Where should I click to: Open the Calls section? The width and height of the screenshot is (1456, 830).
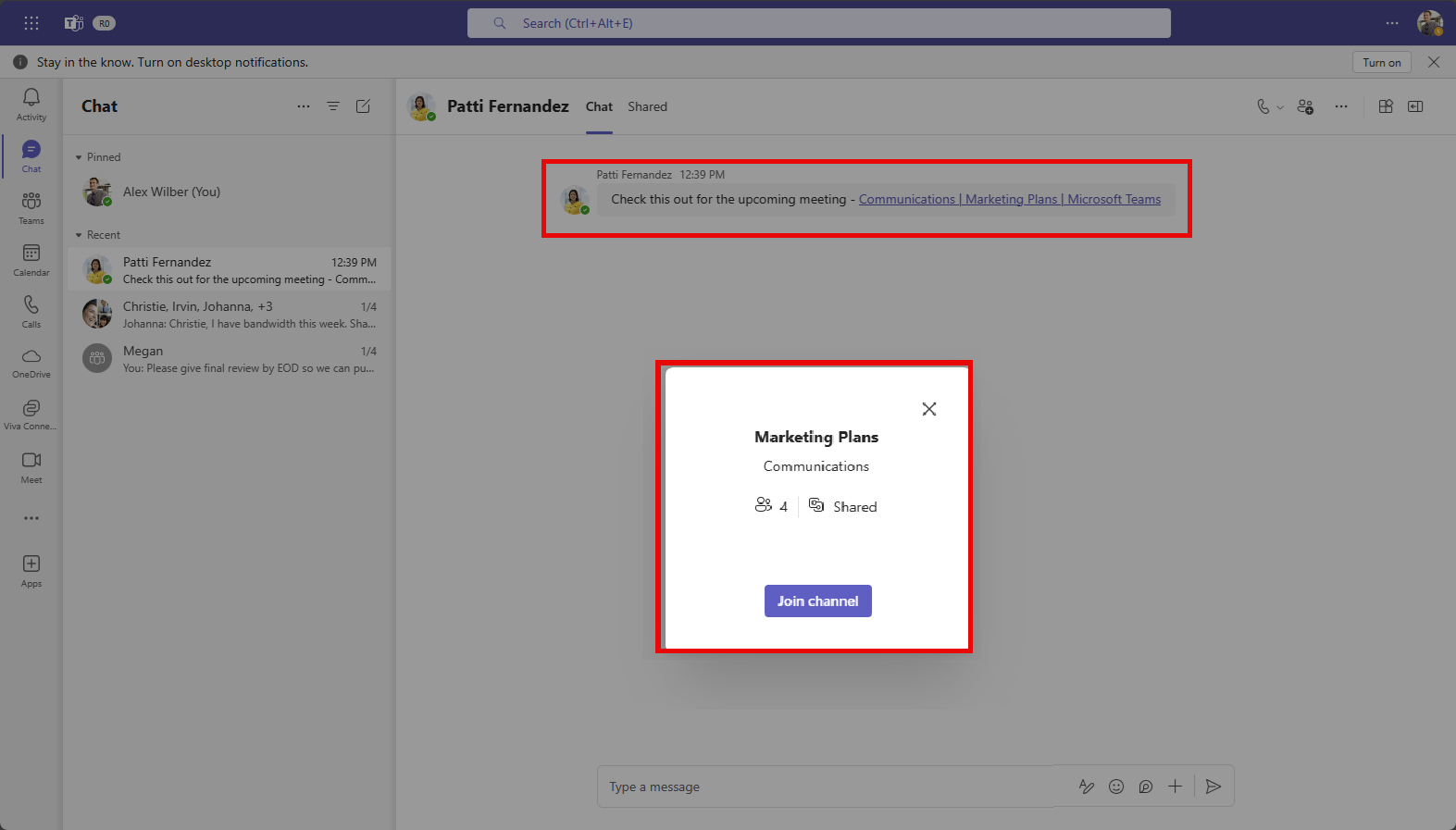31,311
